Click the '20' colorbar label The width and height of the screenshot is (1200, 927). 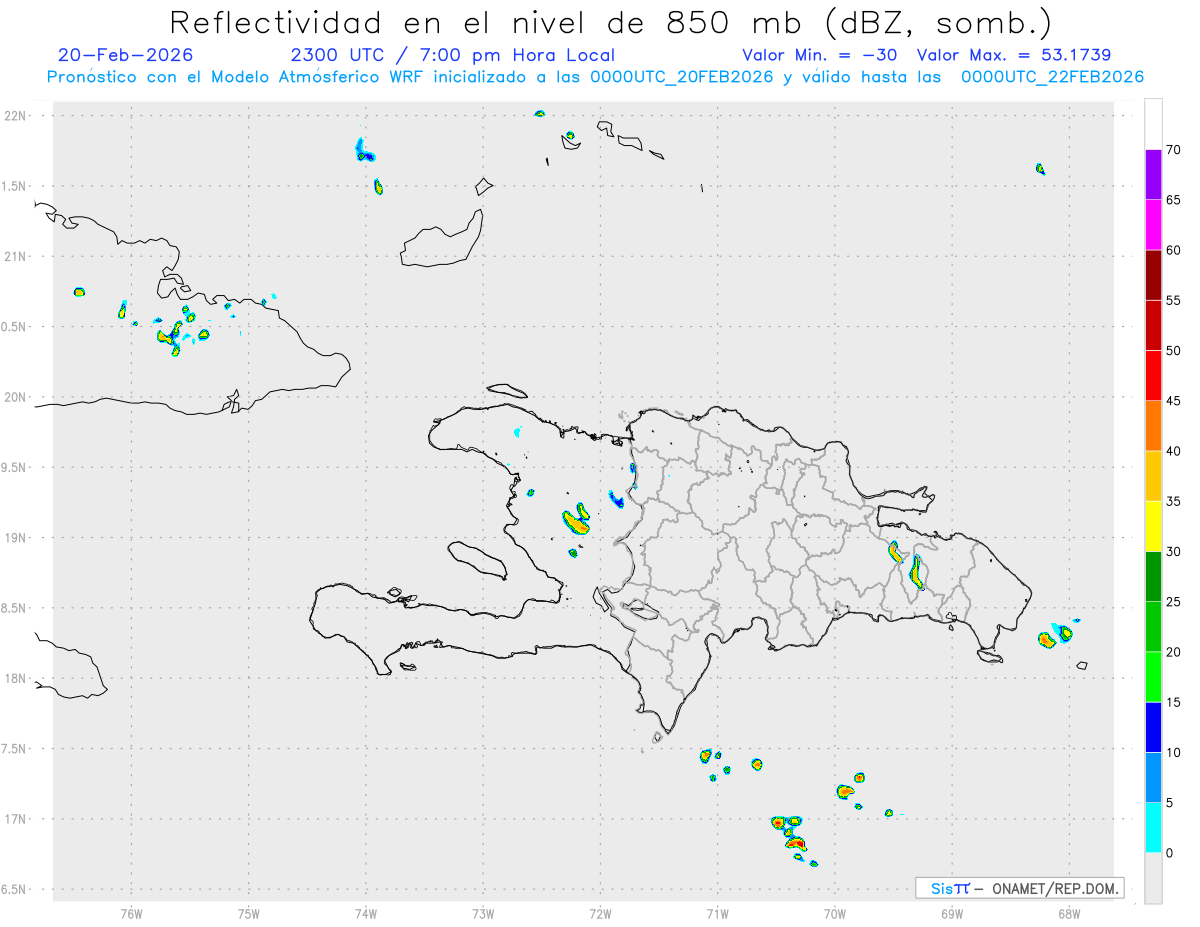tap(1173, 652)
